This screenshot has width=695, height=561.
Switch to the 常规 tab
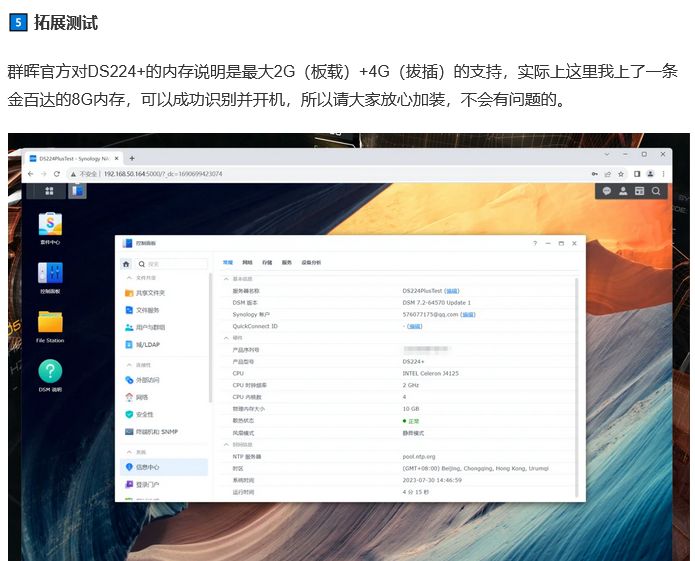point(228,263)
